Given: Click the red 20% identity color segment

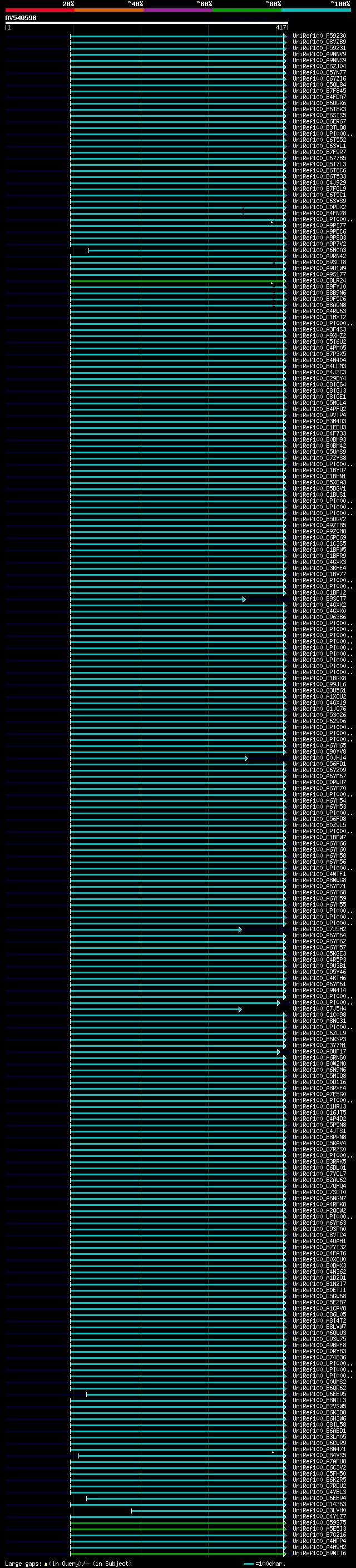Looking at the screenshot, I should (39, 10).
